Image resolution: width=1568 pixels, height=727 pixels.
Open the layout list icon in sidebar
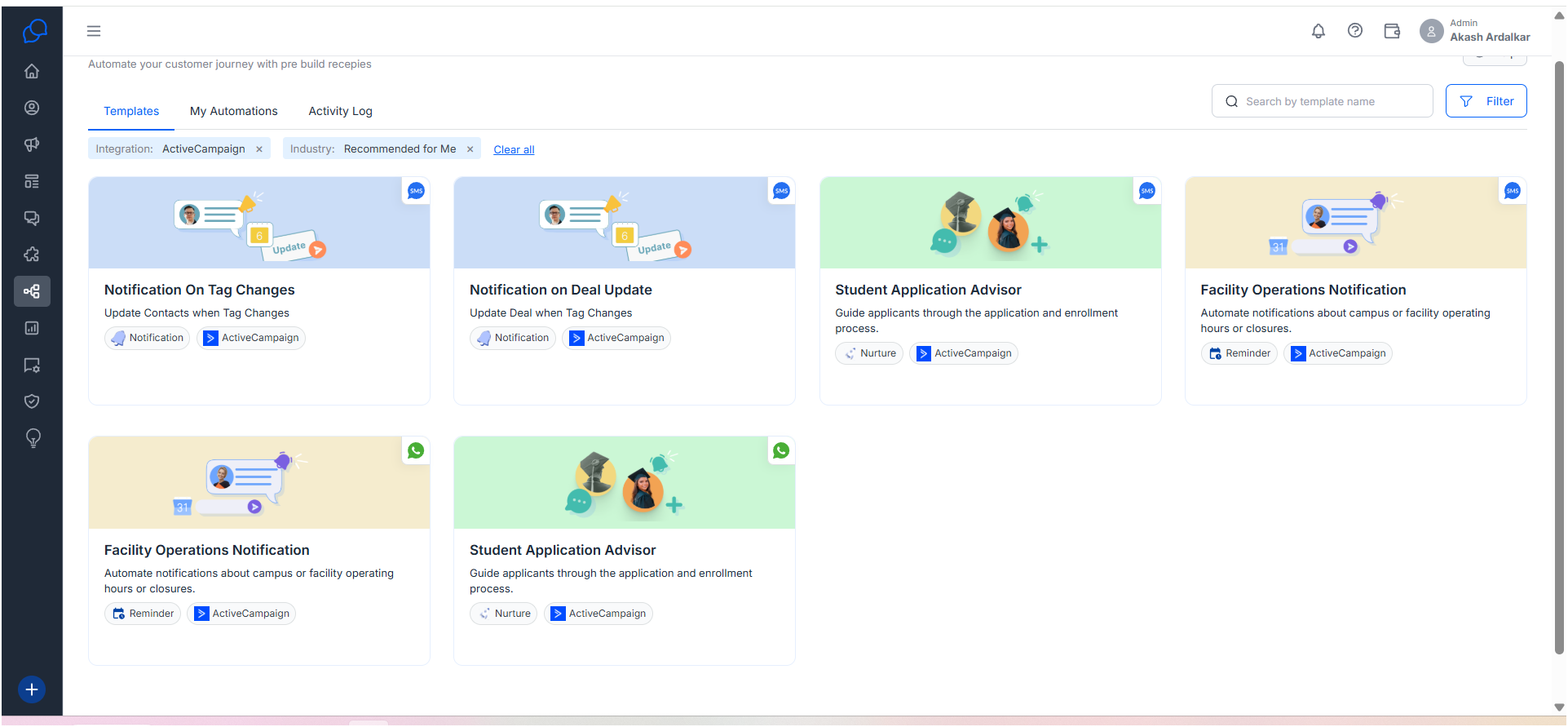point(32,181)
